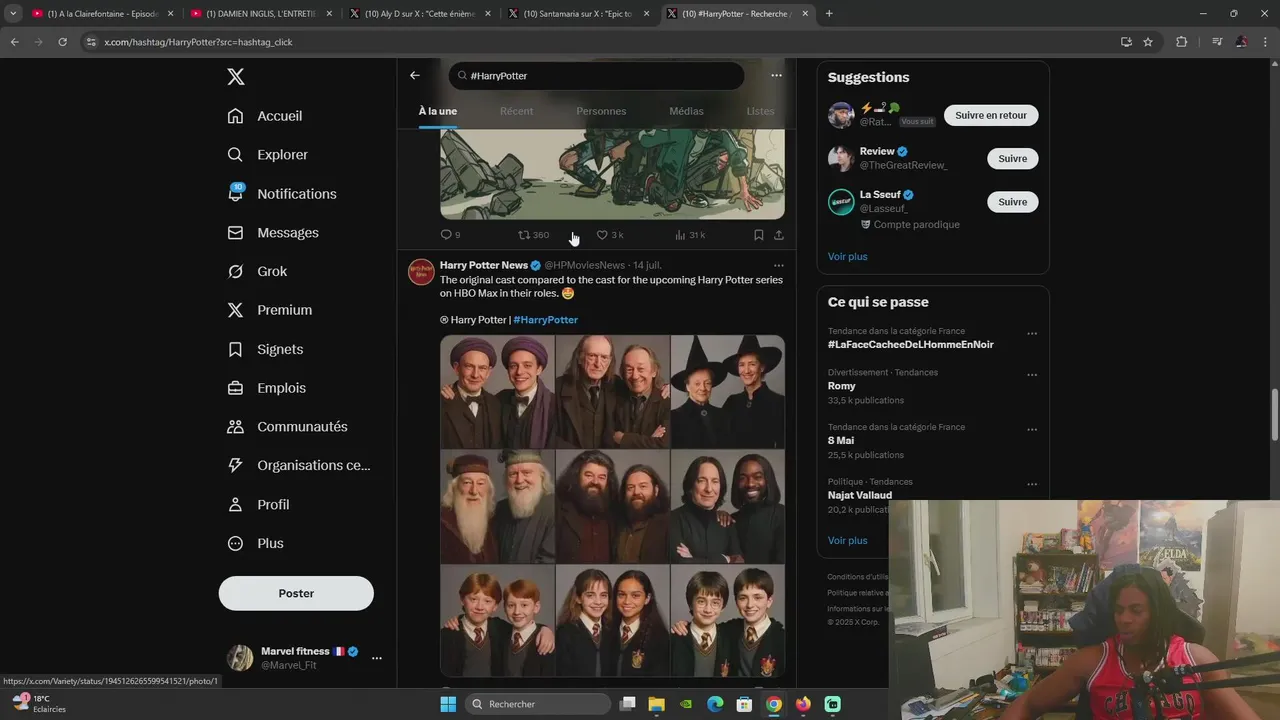Open Marvel fitness account menu dots
1280x720 pixels.
[377, 658]
